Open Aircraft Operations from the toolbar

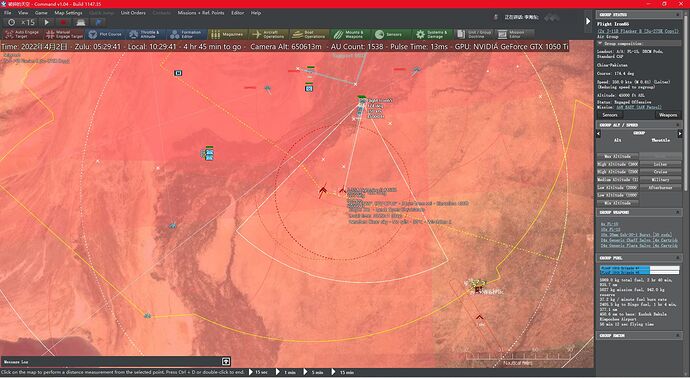pyautogui.click(x=269, y=34)
